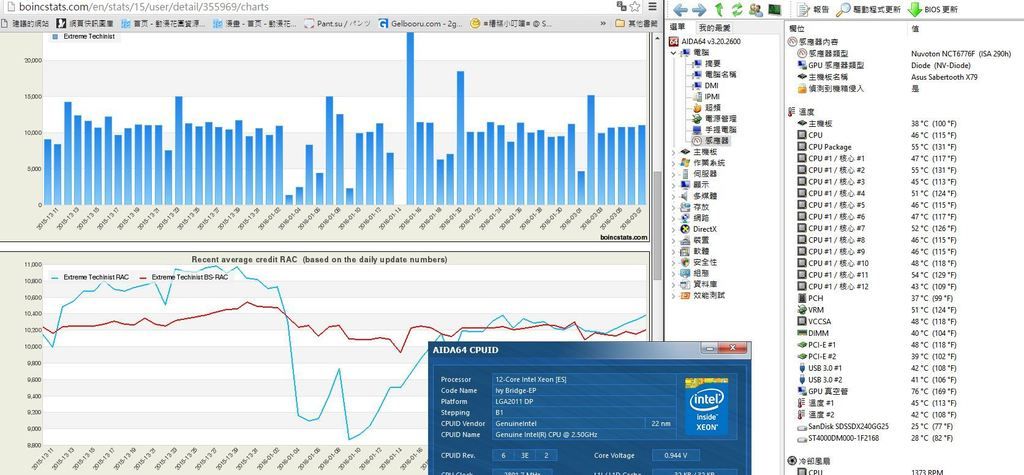Expand the 顯示 tree node
Screen dimensions: 1024x475
pyautogui.click(x=674, y=185)
